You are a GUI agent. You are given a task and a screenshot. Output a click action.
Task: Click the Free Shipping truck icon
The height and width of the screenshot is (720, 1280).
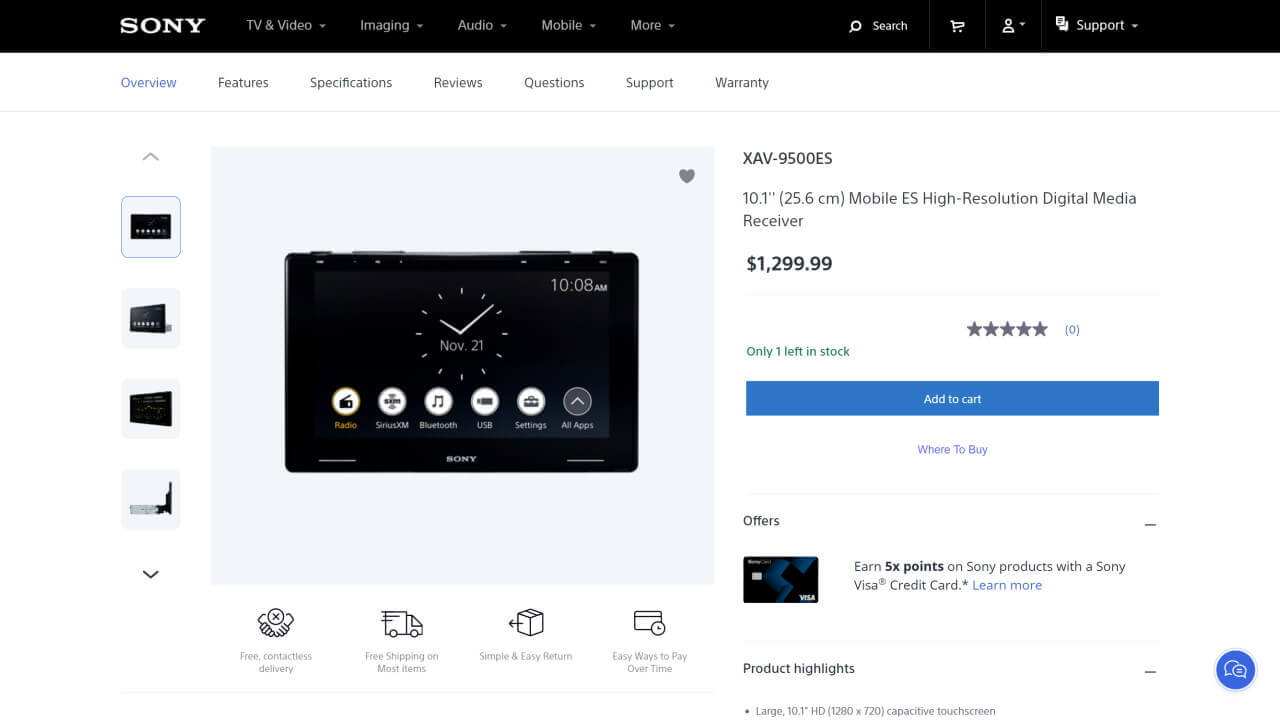(401, 623)
